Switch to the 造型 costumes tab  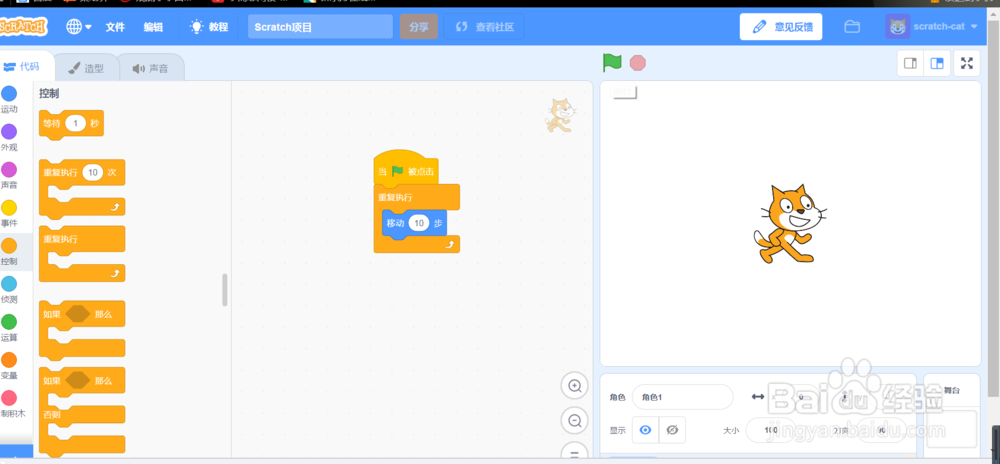86,68
